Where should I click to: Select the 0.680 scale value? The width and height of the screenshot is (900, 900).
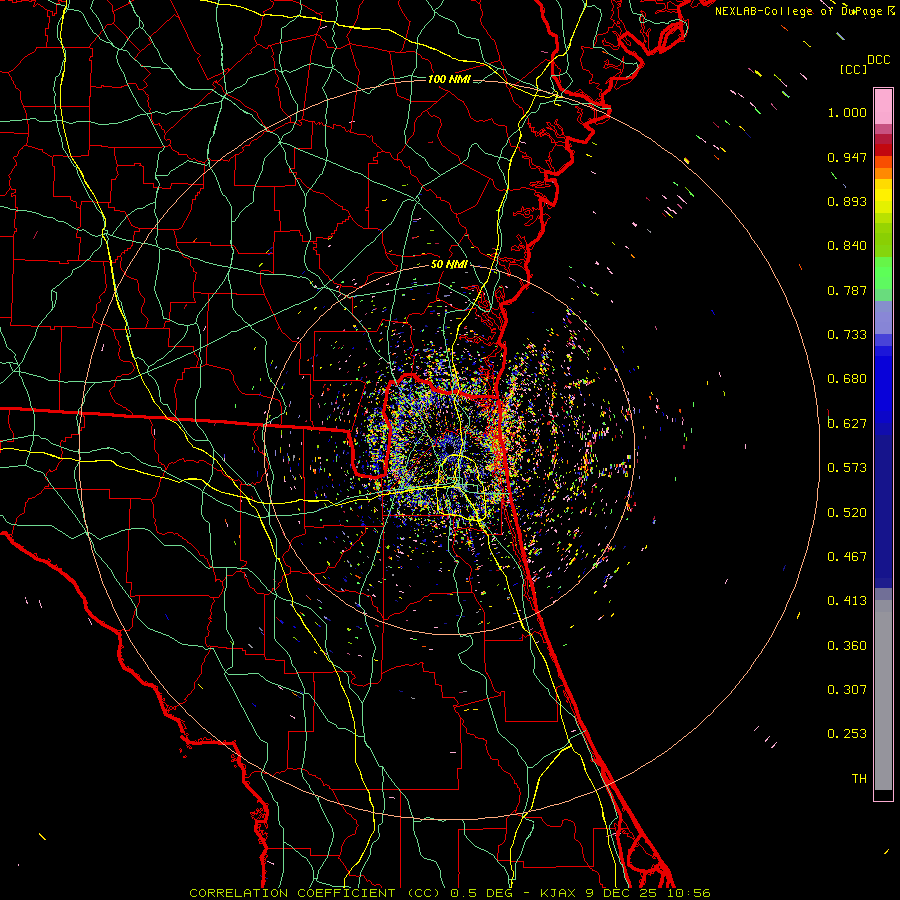point(847,379)
